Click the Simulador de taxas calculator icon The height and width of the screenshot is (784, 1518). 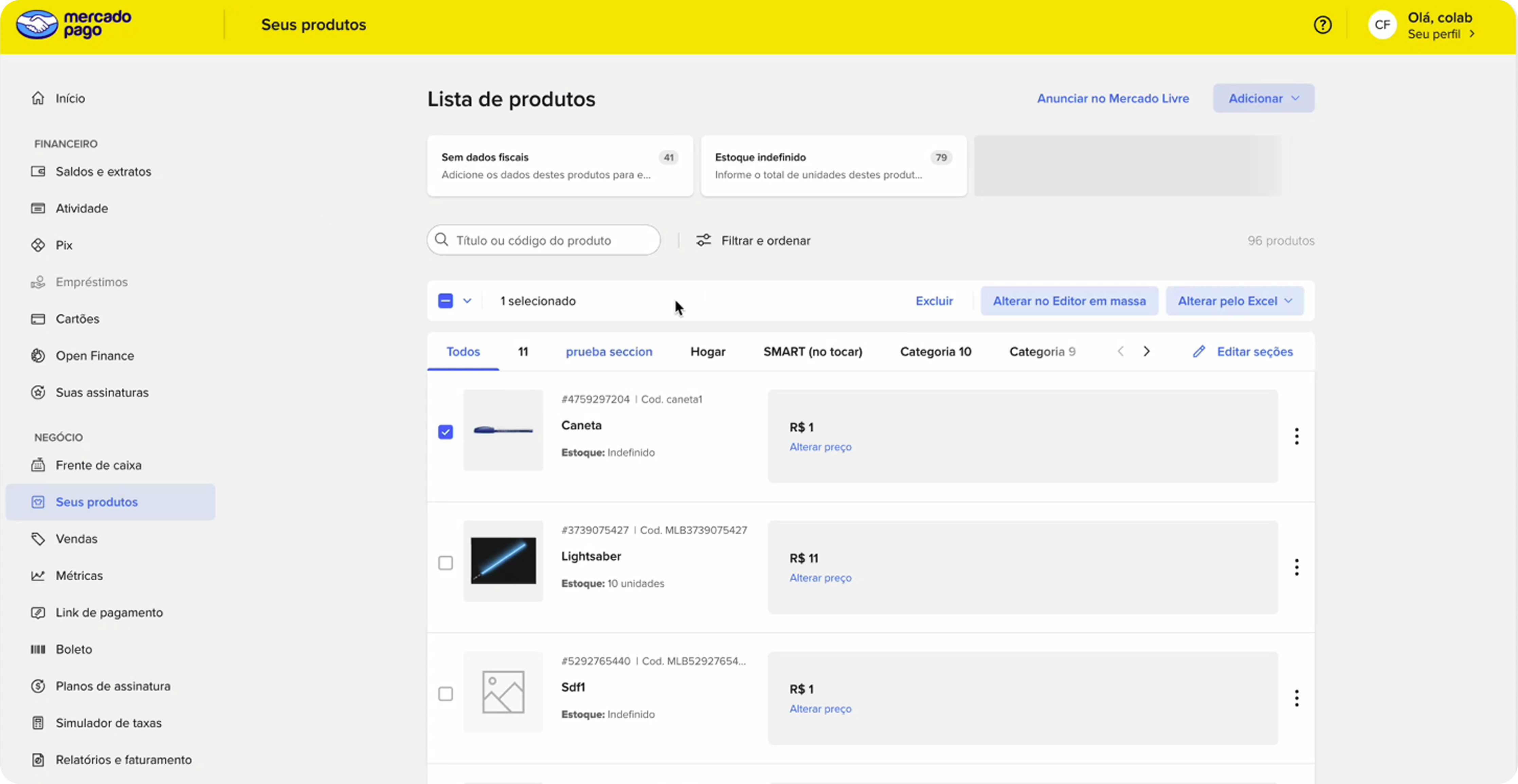click(38, 723)
